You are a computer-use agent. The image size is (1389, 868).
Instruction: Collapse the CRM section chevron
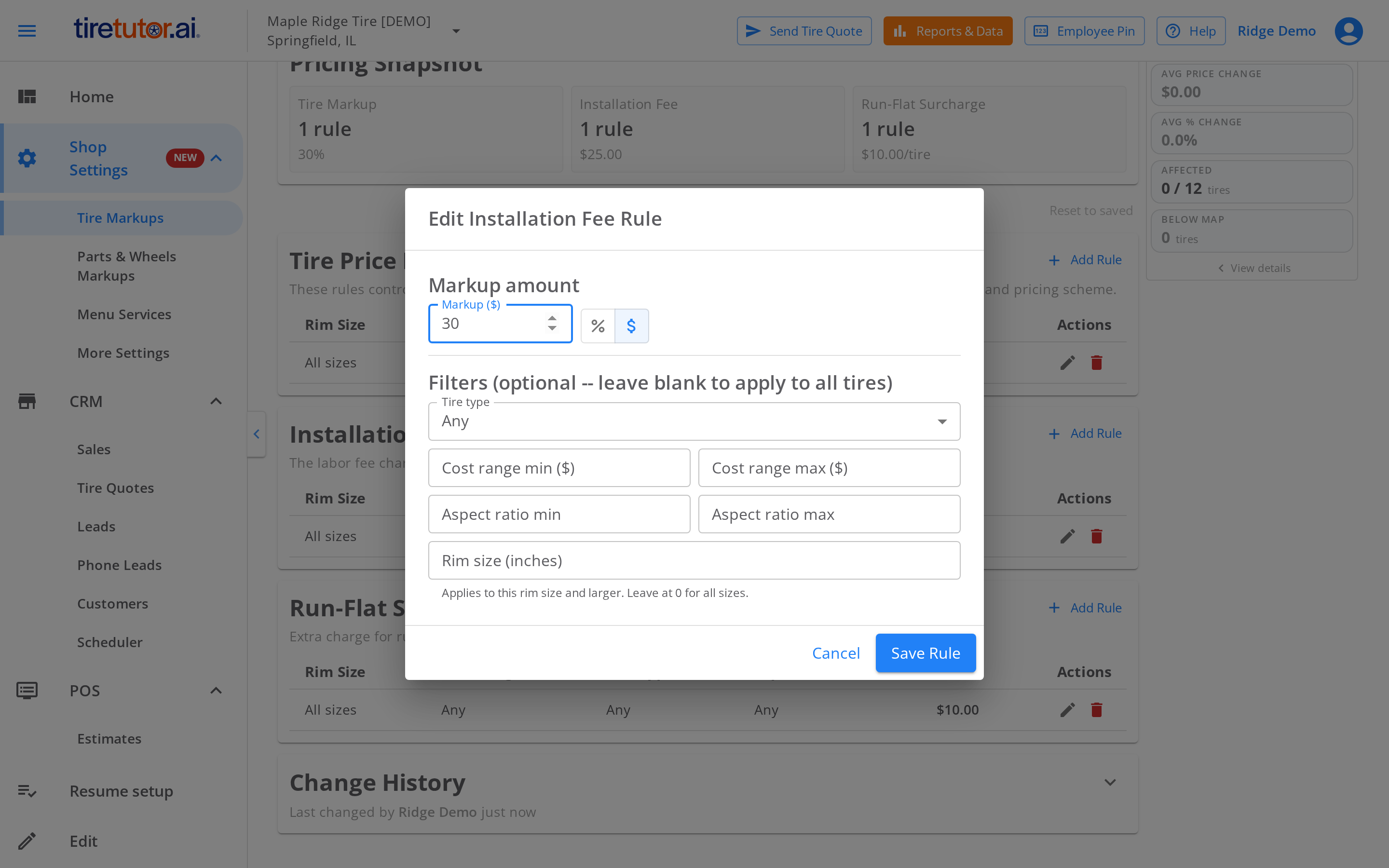pyautogui.click(x=216, y=401)
